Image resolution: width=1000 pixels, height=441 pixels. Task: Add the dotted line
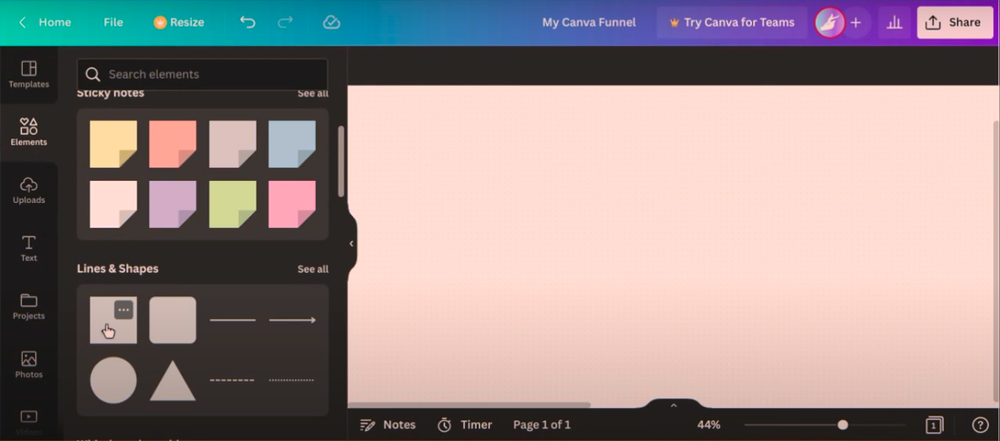pos(292,380)
